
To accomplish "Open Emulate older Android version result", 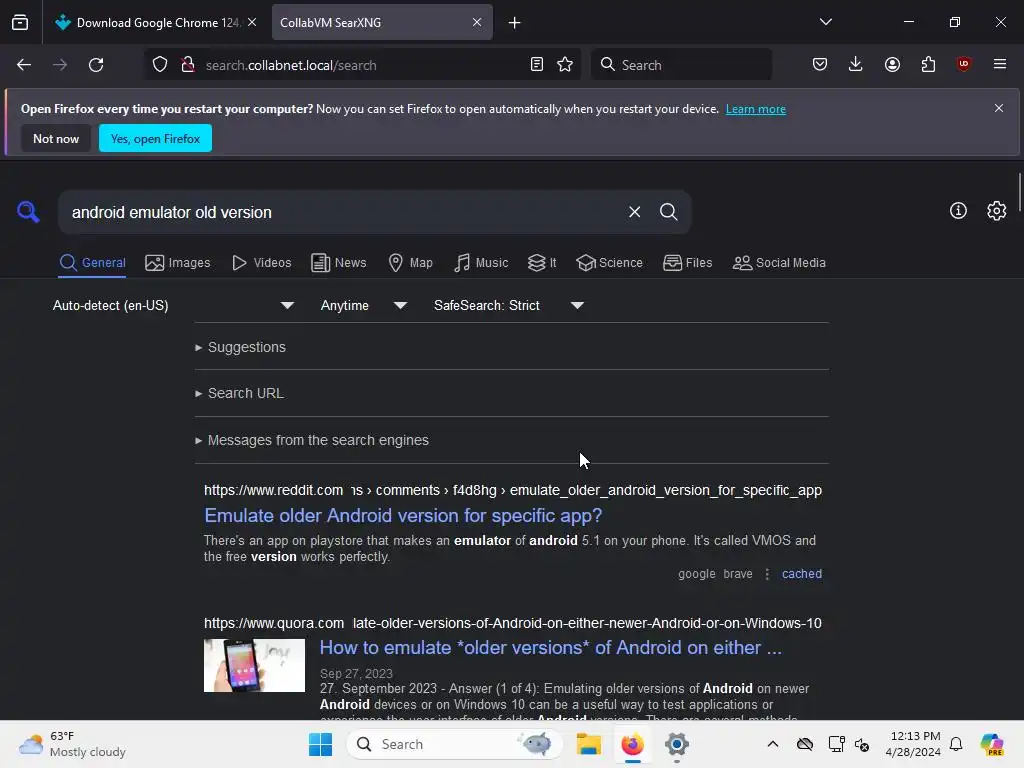I will tap(403, 515).
